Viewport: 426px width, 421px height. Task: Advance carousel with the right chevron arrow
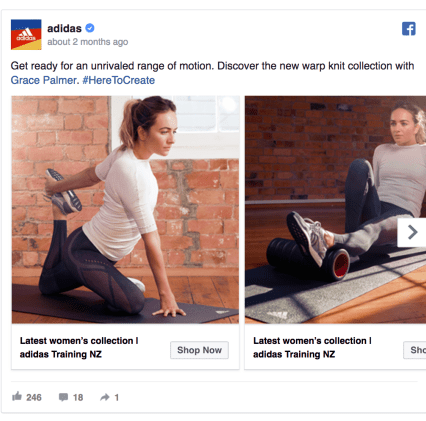point(412,232)
